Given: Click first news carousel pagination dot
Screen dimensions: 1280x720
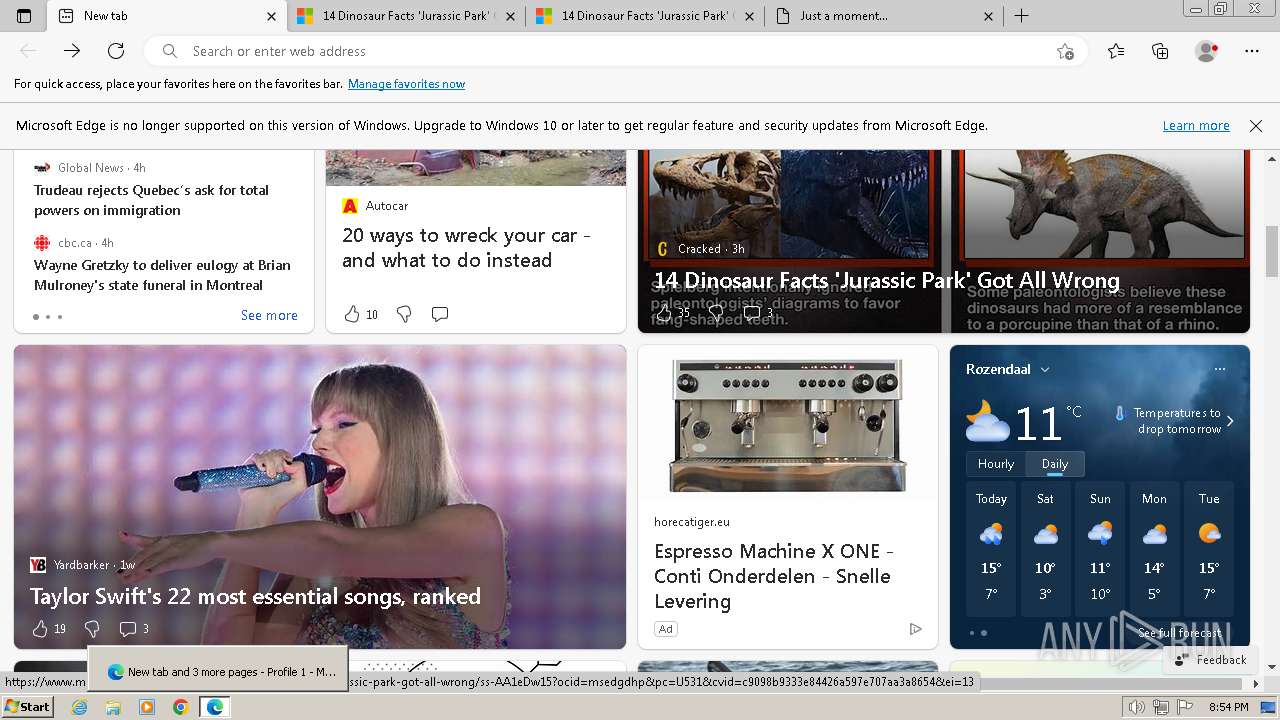Looking at the screenshot, I should pyautogui.click(x=35, y=317).
